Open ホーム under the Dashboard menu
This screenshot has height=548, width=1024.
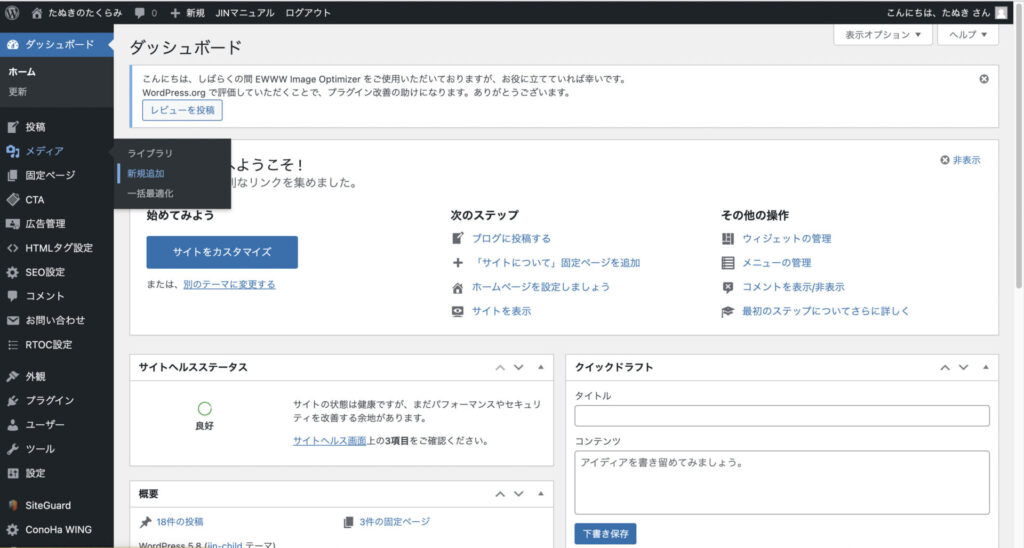click(x=22, y=72)
